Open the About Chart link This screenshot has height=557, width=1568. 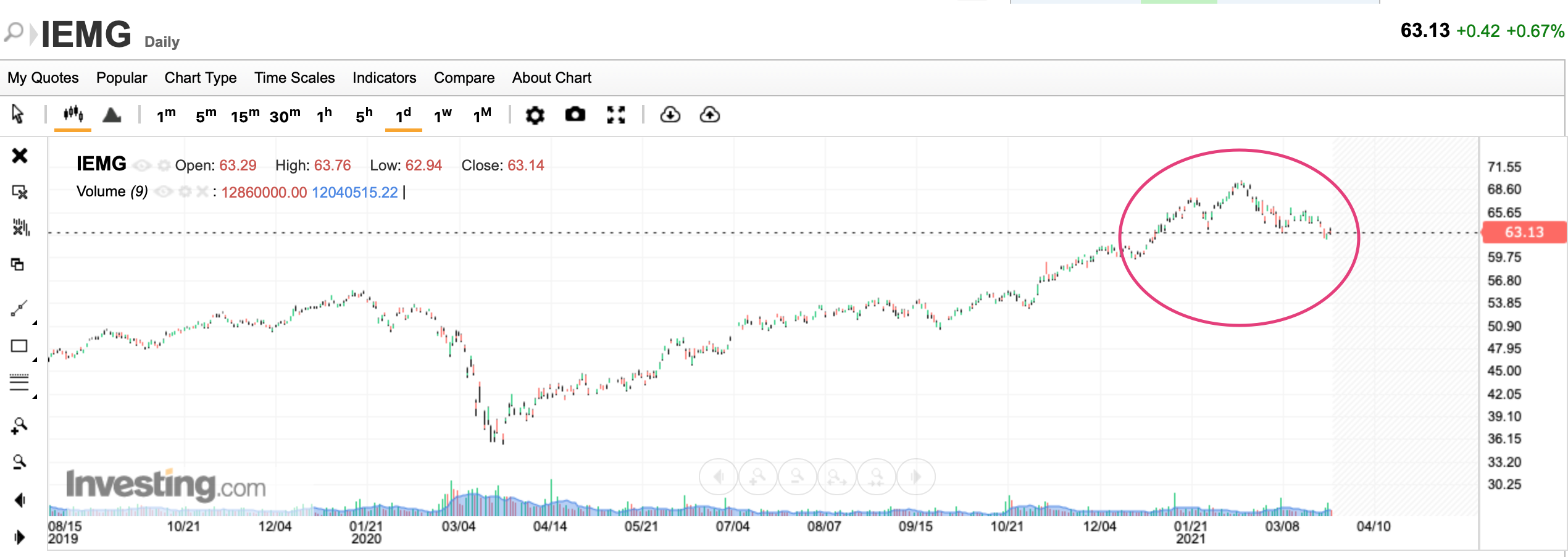pyautogui.click(x=551, y=78)
